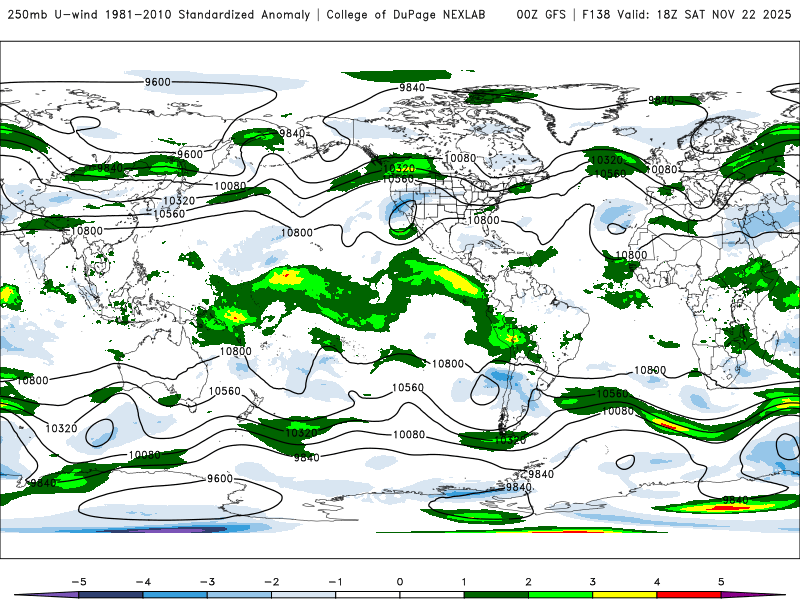This screenshot has height=600, width=800.
Task: Click the colorbar tick label '5'
Action: coord(721,582)
